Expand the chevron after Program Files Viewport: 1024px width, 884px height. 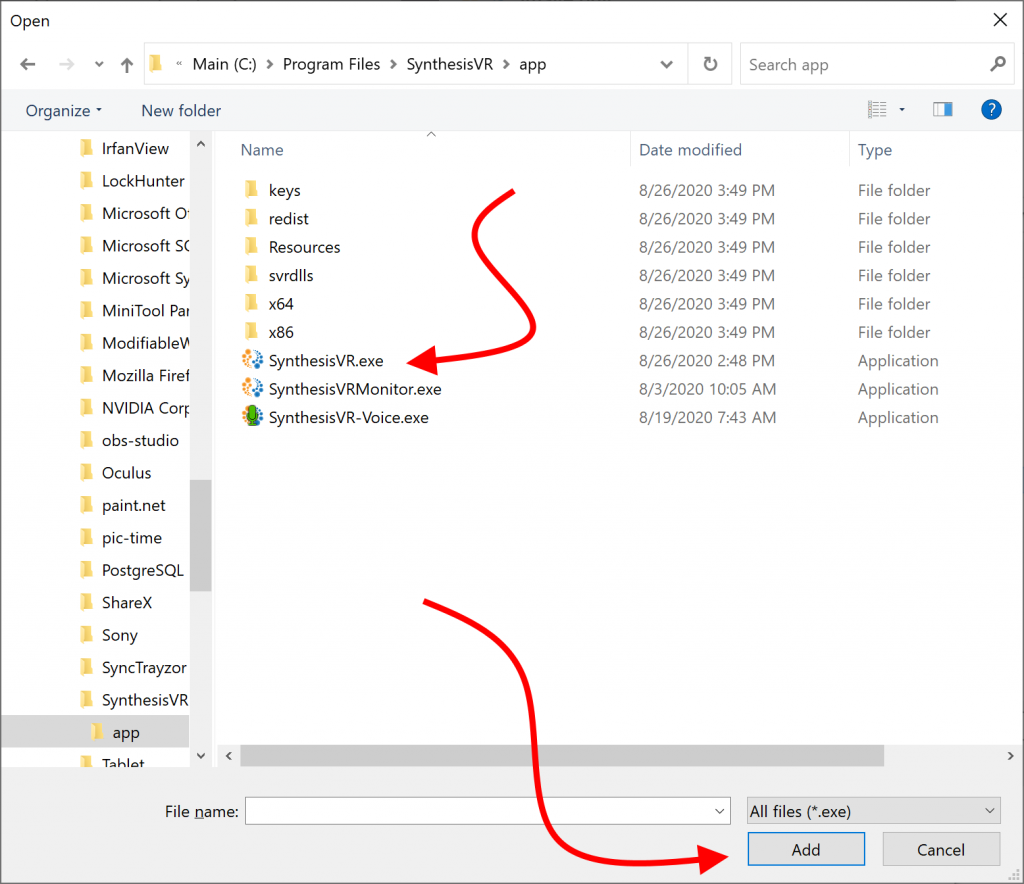pos(393,64)
